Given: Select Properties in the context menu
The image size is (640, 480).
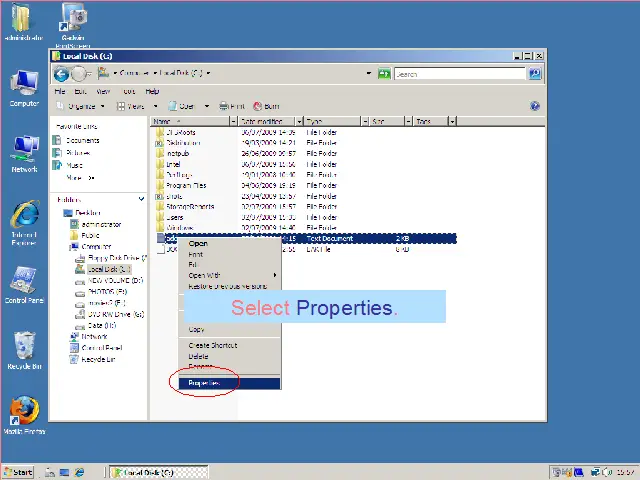Looking at the screenshot, I should pos(205,383).
